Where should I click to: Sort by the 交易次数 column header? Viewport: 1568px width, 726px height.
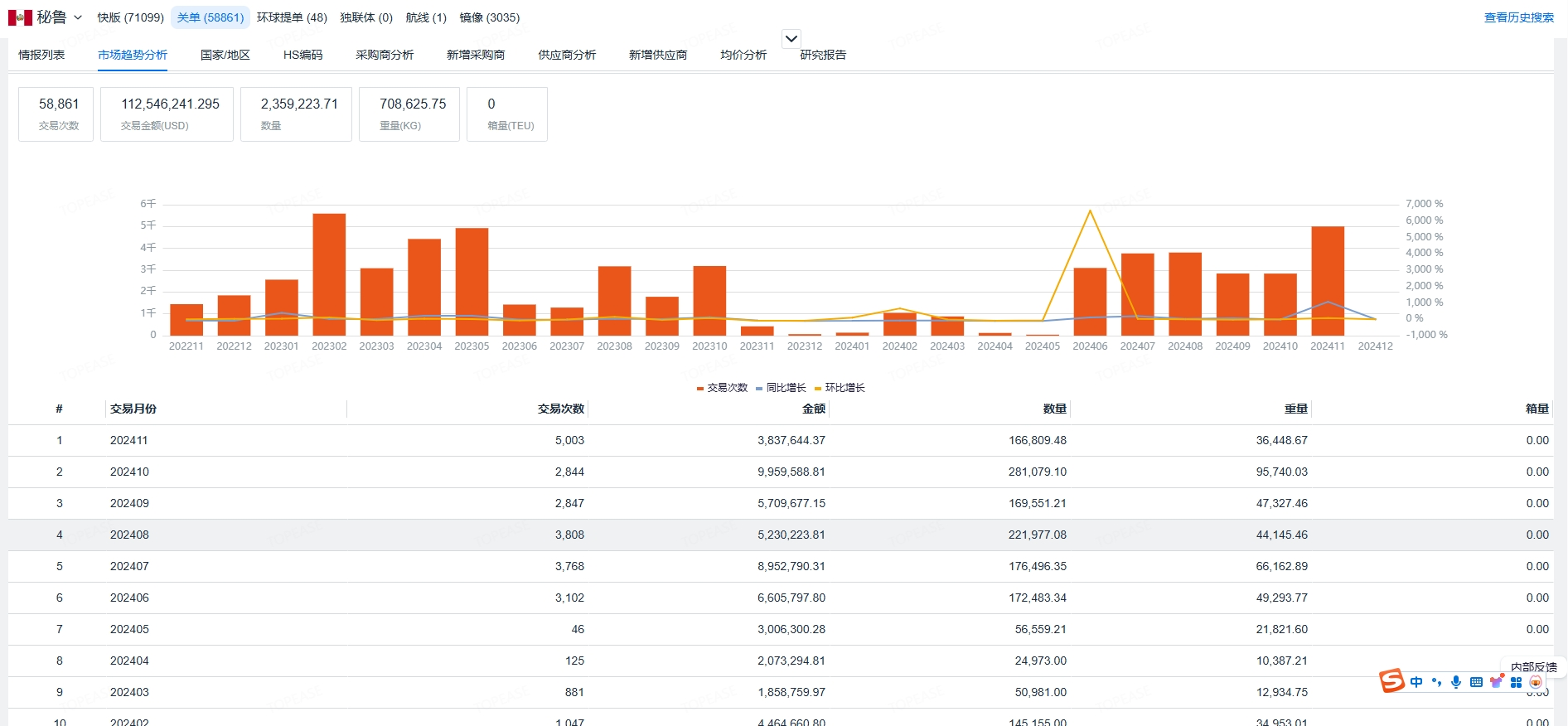pyautogui.click(x=561, y=409)
